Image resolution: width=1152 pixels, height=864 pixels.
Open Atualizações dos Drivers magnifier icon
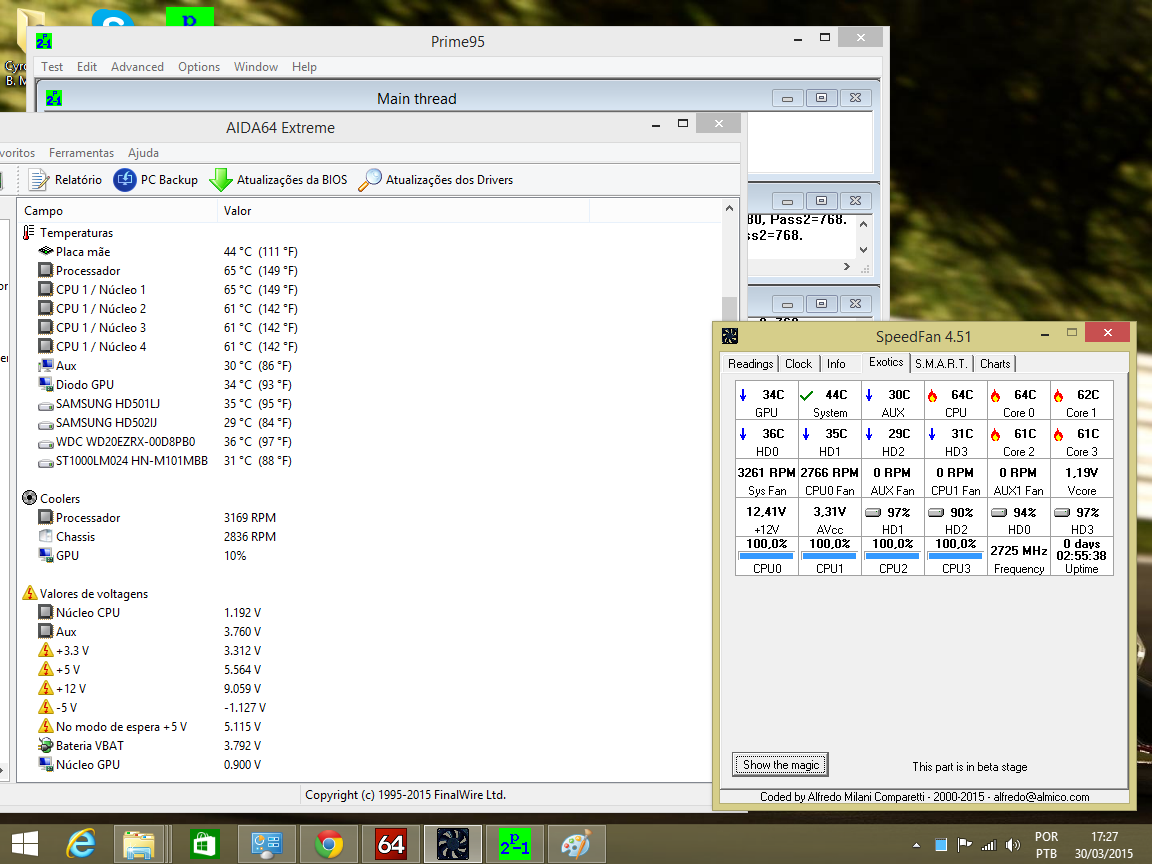click(370, 179)
